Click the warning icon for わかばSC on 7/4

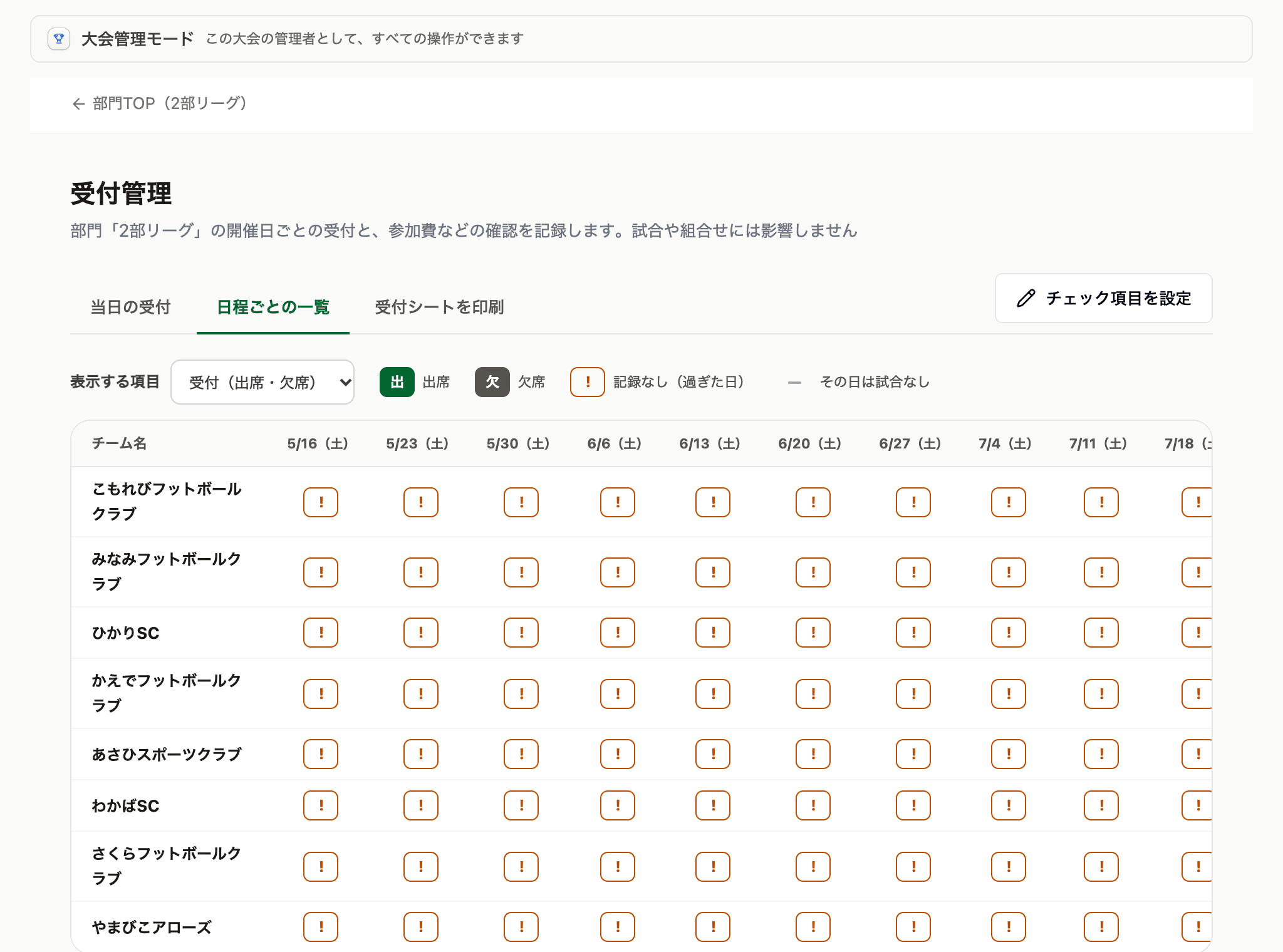tap(1009, 805)
